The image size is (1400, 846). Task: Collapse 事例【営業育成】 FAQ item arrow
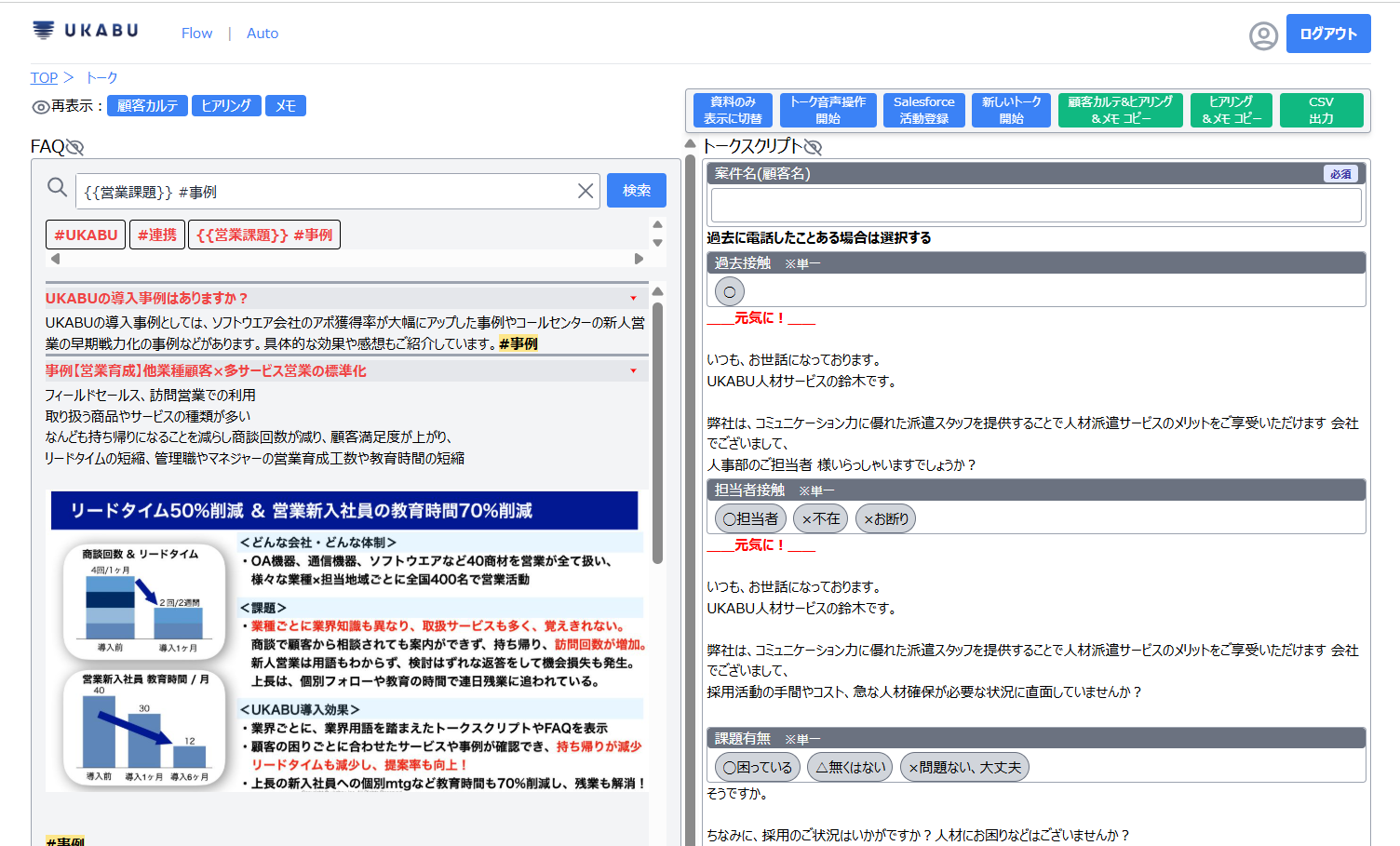(x=633, y=371)
